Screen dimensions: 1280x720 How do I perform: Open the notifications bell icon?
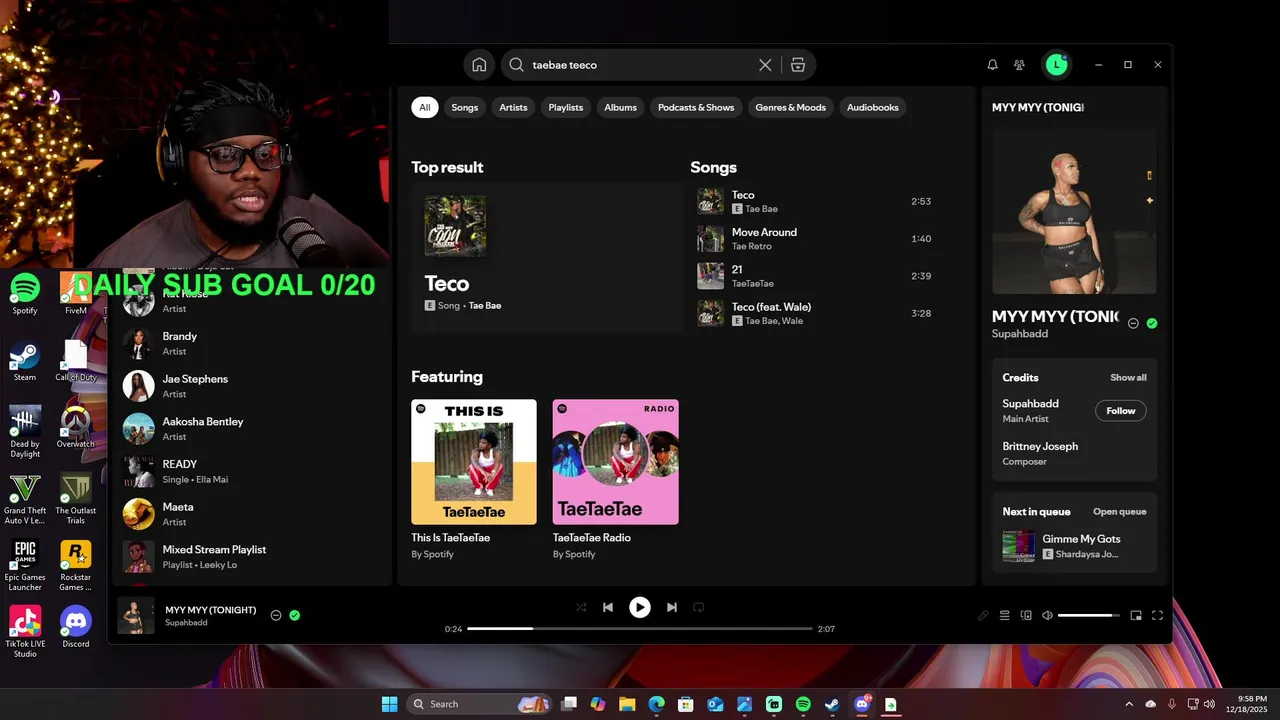(x=992, y=65)
